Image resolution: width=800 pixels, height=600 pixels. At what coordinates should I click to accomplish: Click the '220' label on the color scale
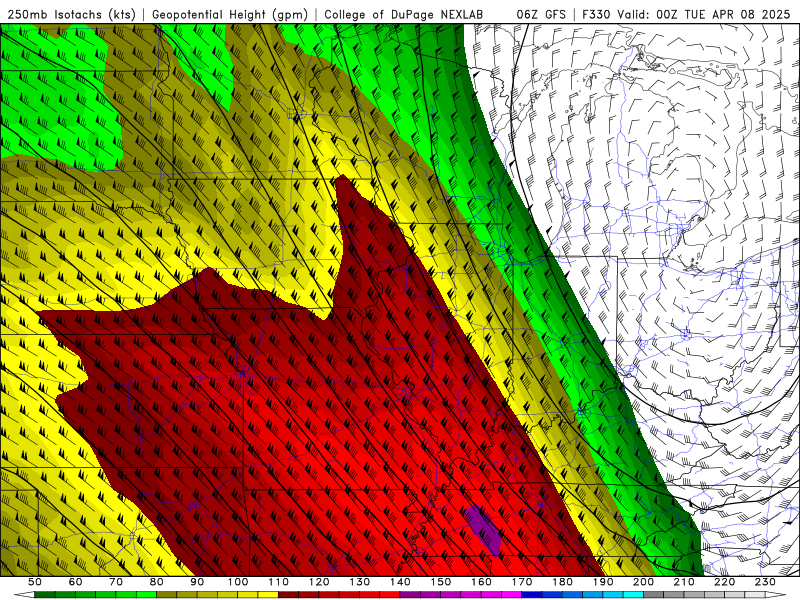tap(725, 582)
